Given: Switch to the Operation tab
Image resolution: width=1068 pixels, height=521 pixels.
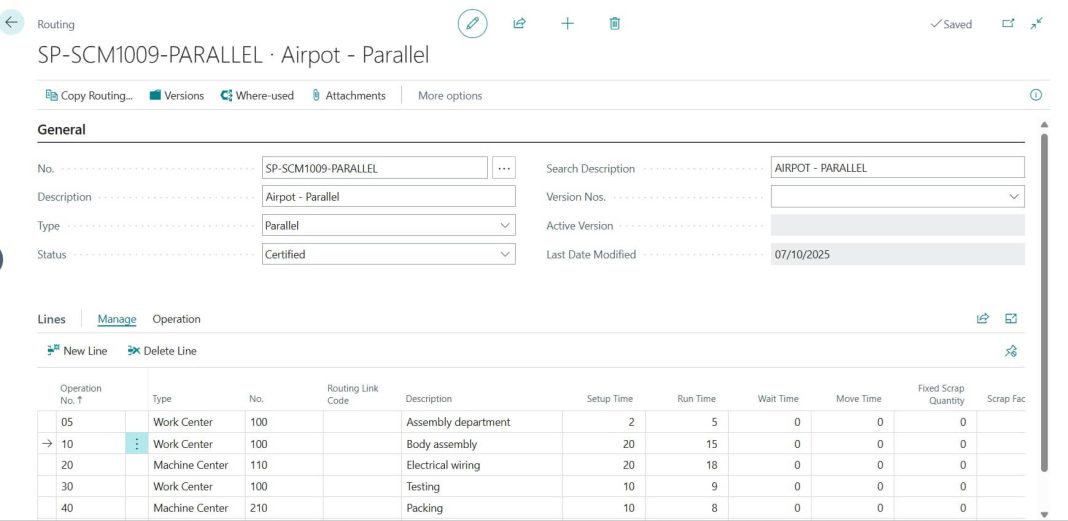Looking at the screenshot, I should click(x=176, y=319).
